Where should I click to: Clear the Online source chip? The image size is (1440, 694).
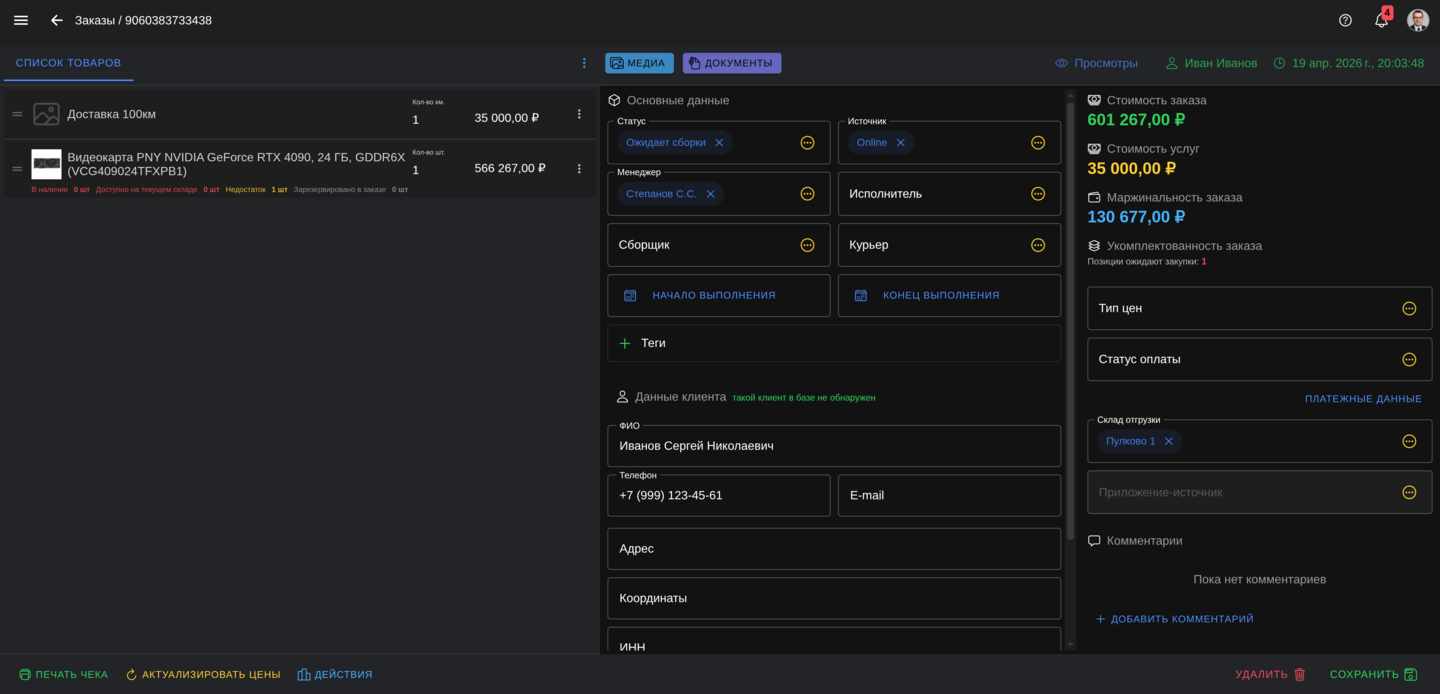(x=900, y=143)
